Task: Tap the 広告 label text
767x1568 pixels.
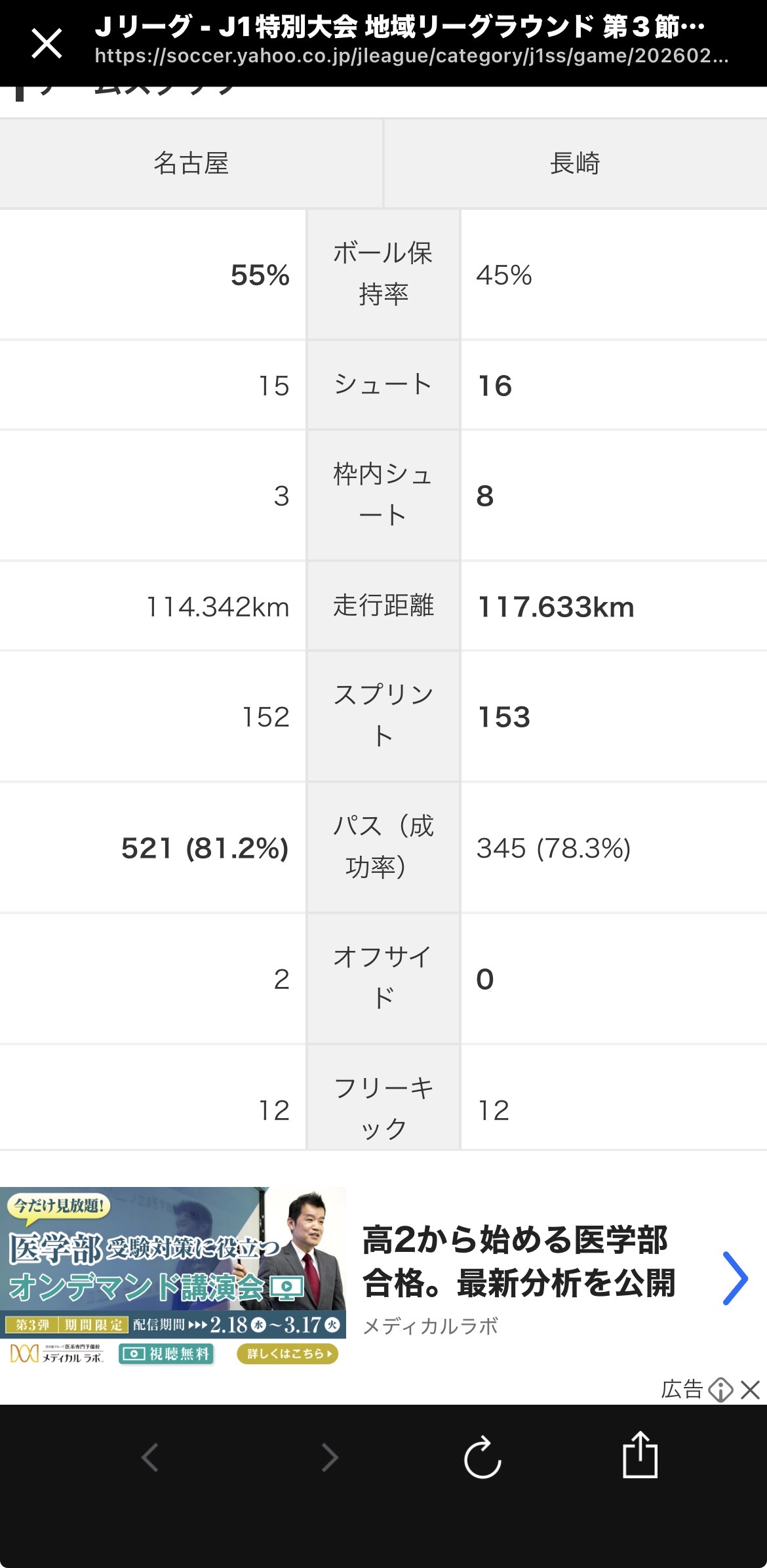Action: click(x=681, y=1390)
